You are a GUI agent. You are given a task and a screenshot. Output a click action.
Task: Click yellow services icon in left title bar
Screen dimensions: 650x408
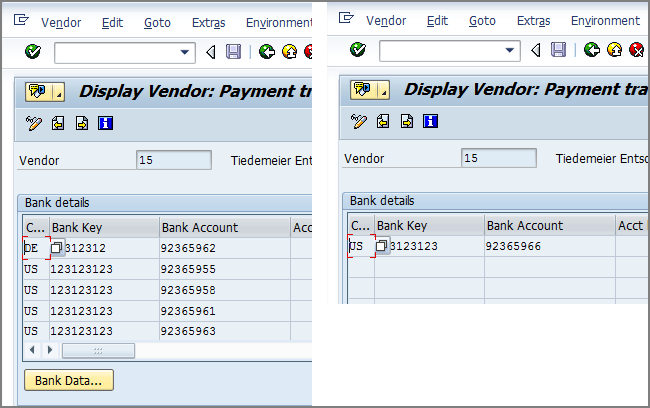(x=39, y=92)
